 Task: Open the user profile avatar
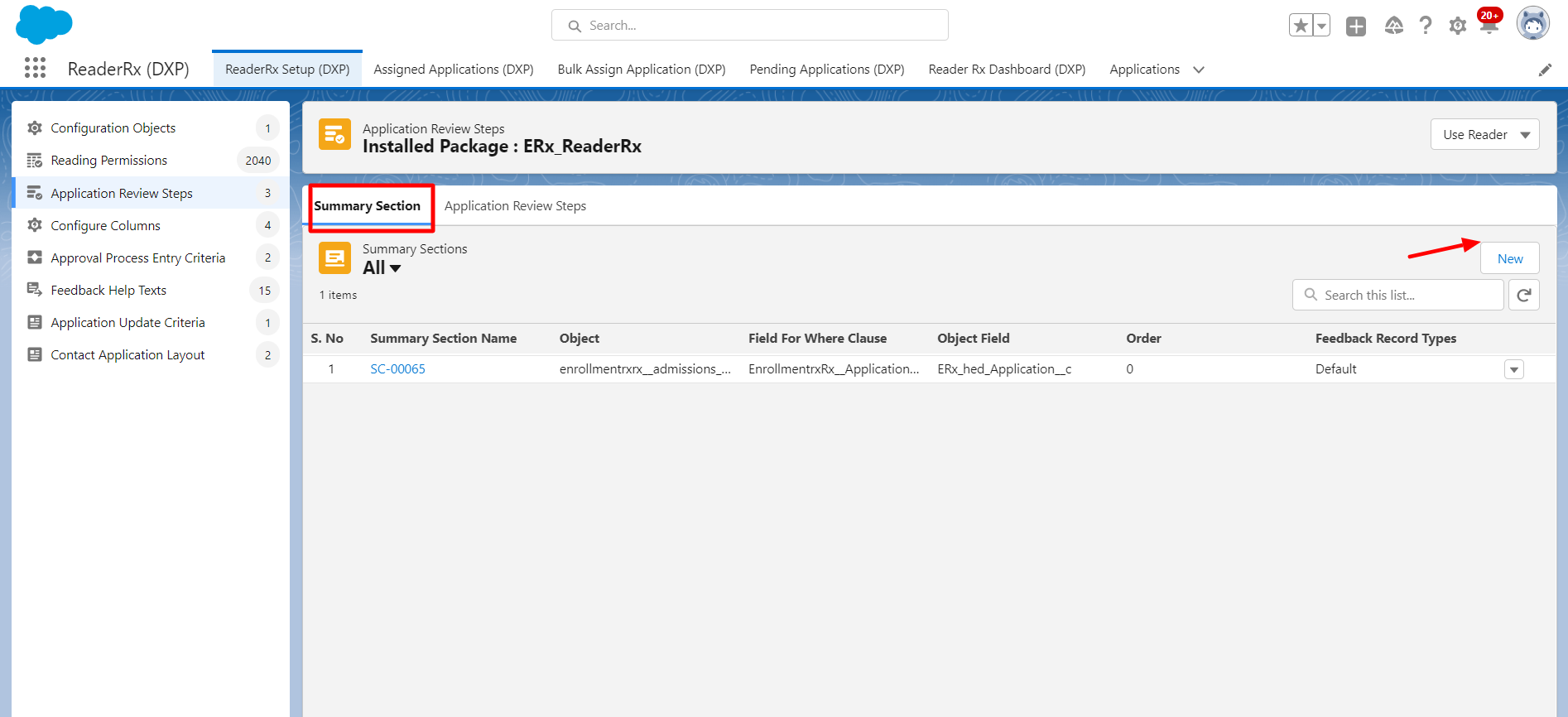point(1532,24)
